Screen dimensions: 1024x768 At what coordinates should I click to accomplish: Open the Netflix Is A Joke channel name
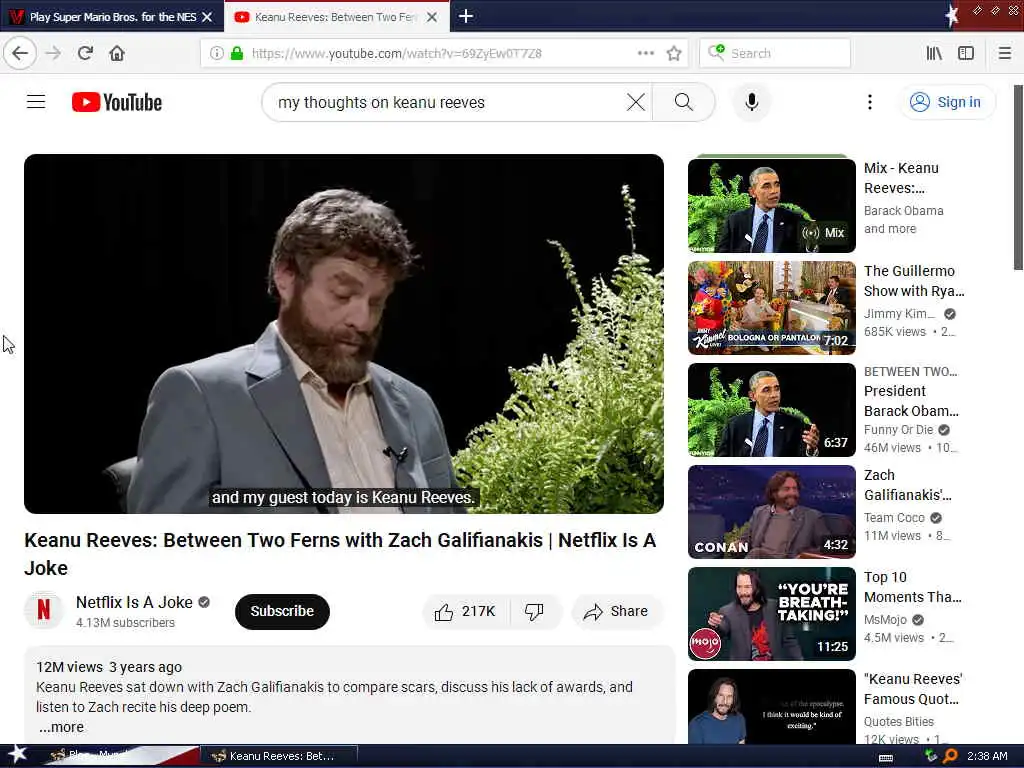134,602
